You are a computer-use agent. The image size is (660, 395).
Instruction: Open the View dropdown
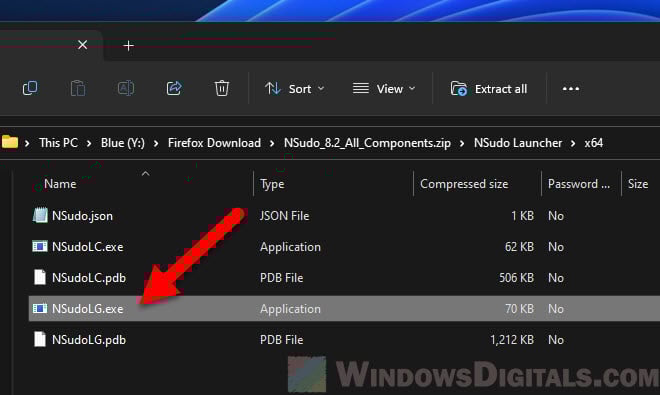click(384, 89)
